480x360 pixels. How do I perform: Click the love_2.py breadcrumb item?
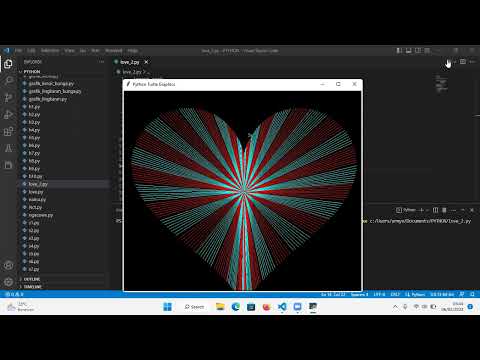pos(132,72)
